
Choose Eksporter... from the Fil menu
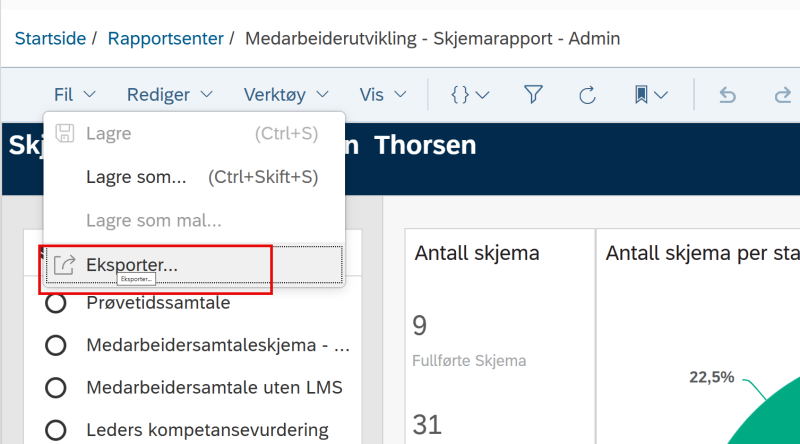194,265
